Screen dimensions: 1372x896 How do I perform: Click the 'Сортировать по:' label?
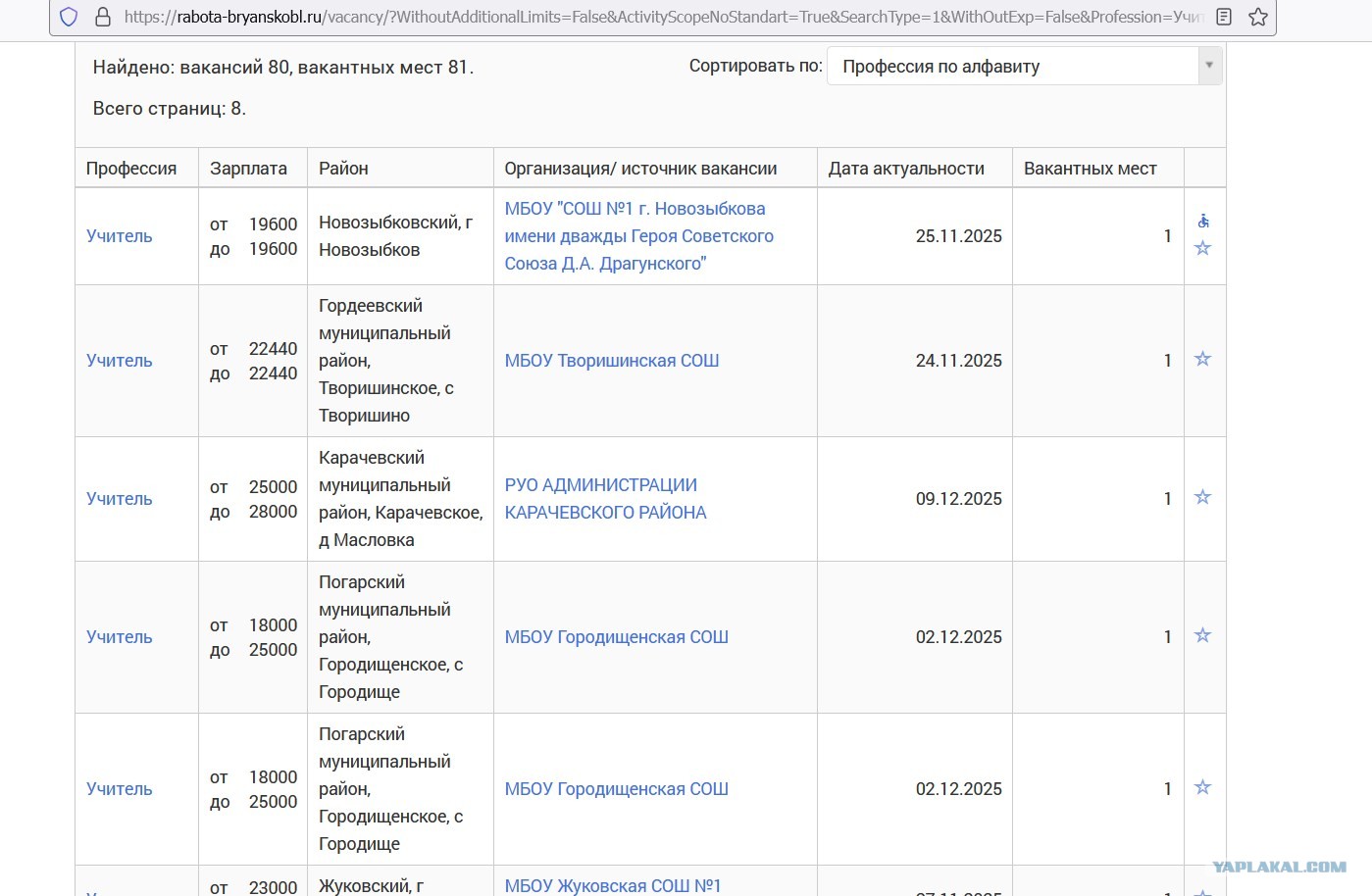[x=755, y=66]
